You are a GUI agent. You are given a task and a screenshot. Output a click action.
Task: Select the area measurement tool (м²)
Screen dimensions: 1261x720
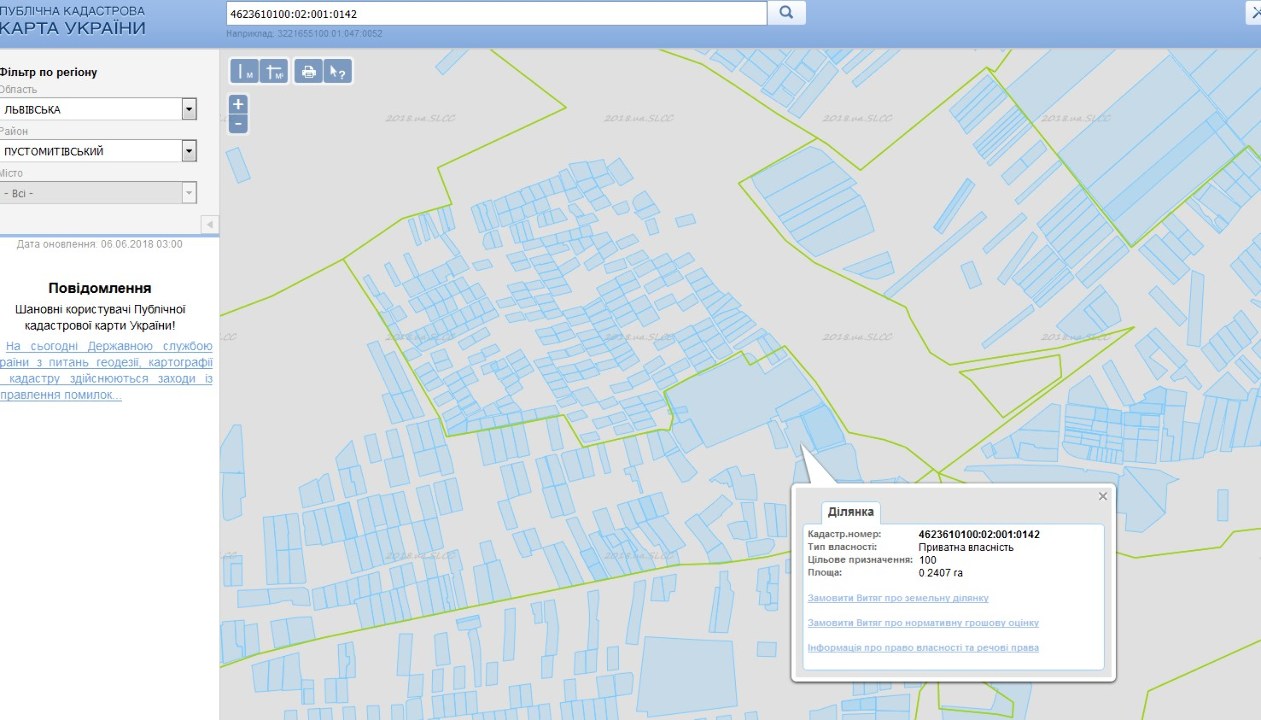[x=274, y=72]
